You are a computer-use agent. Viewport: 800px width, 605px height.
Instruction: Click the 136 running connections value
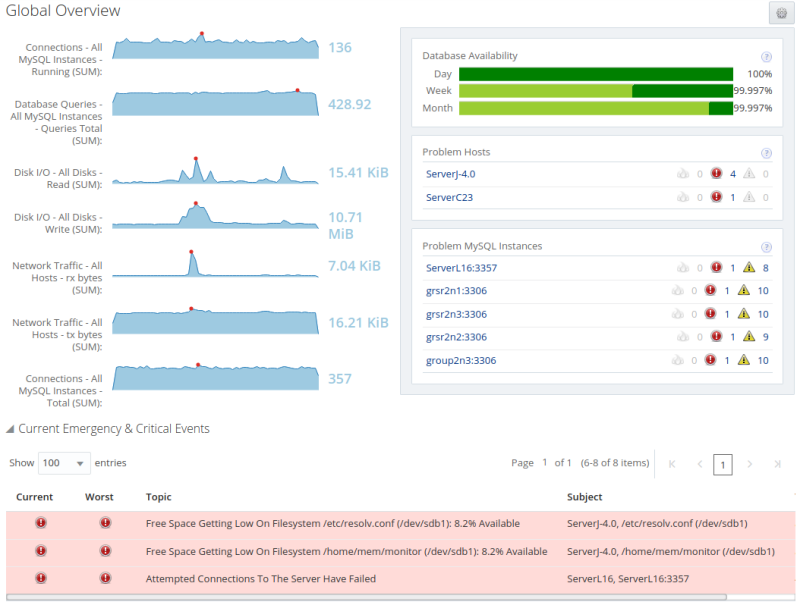pos(340,47)
